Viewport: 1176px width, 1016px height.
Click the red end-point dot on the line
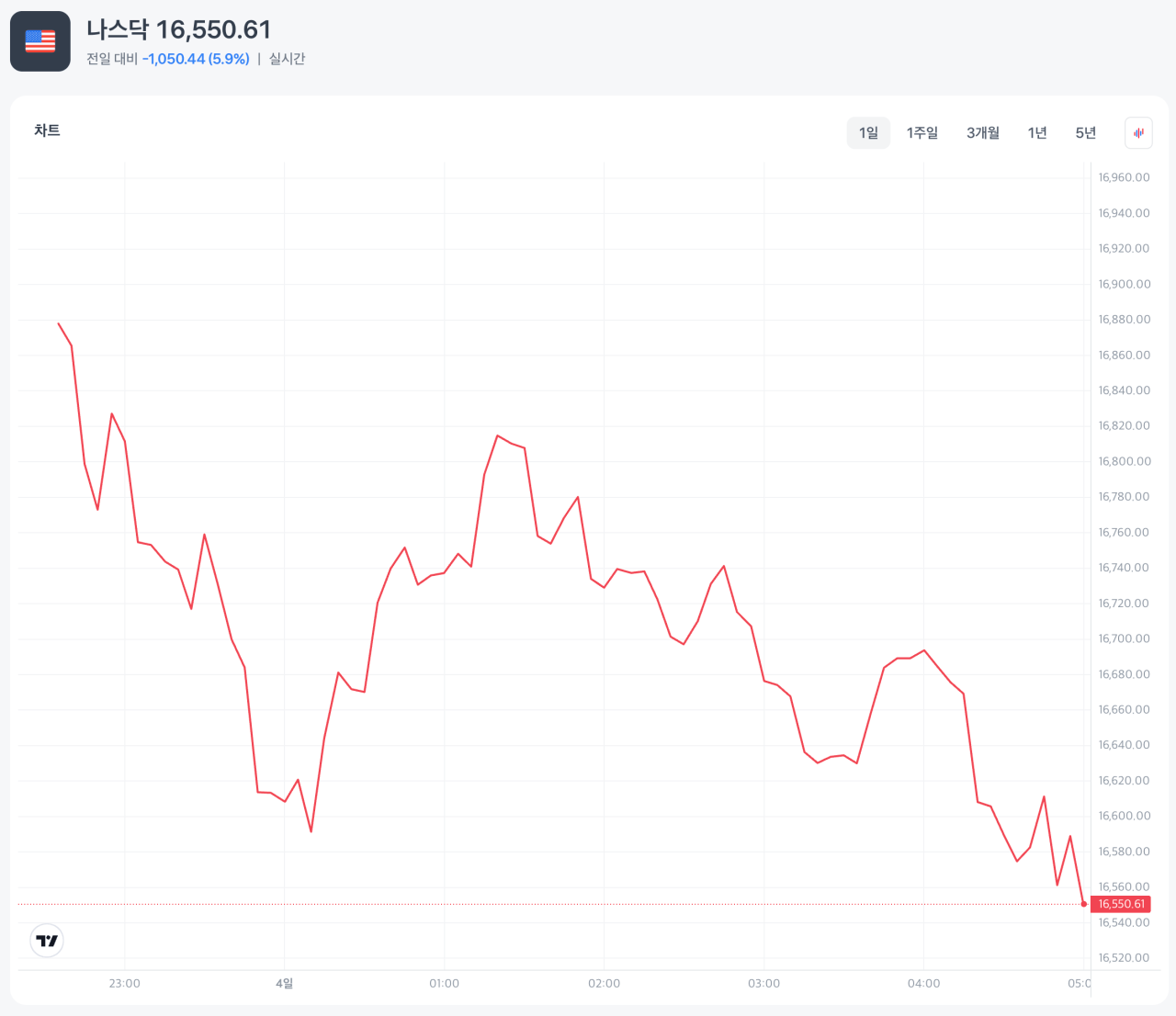click(1084, 904)
